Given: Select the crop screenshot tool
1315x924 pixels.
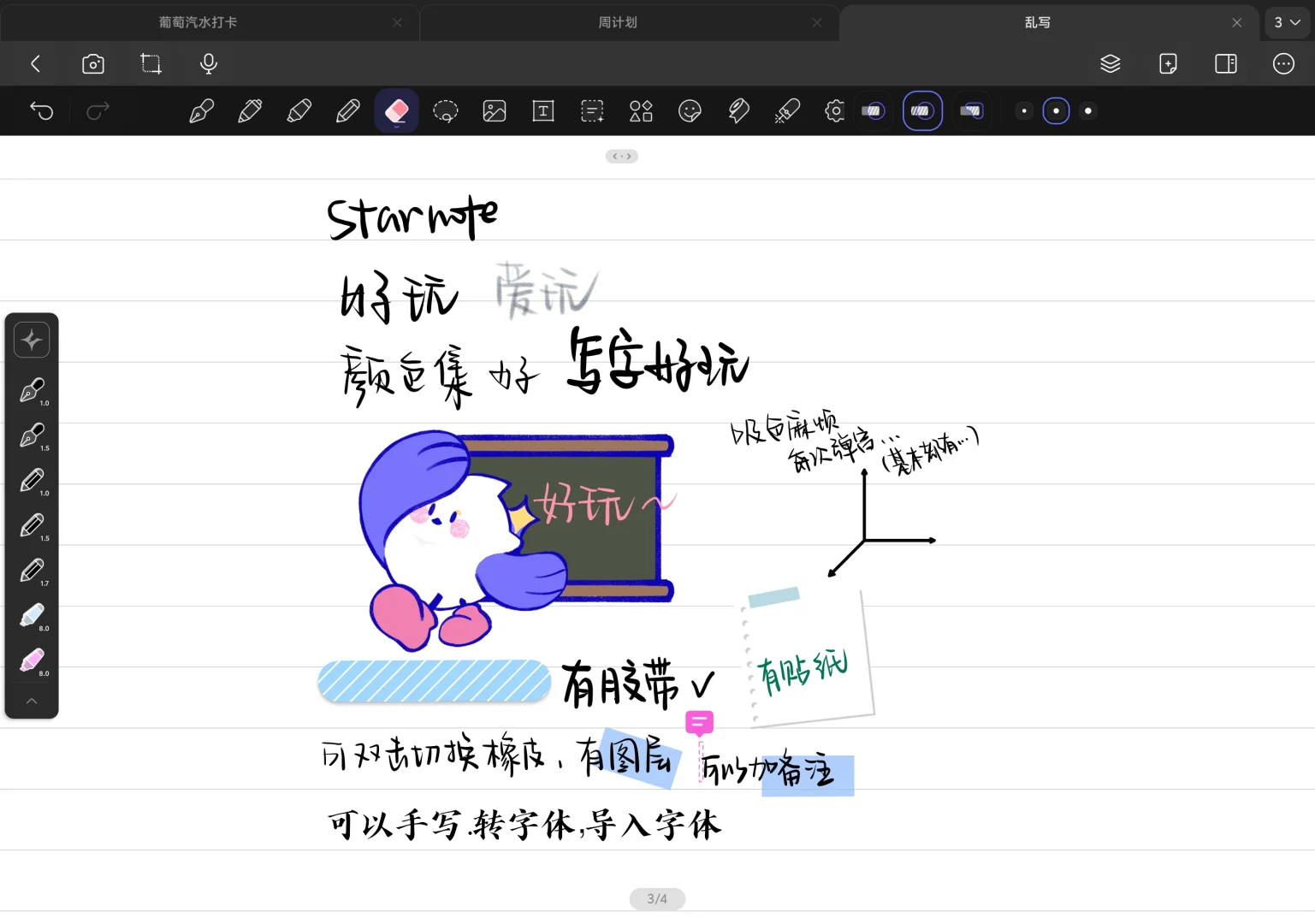Looking at the screenshot, I should pos(151,63).
